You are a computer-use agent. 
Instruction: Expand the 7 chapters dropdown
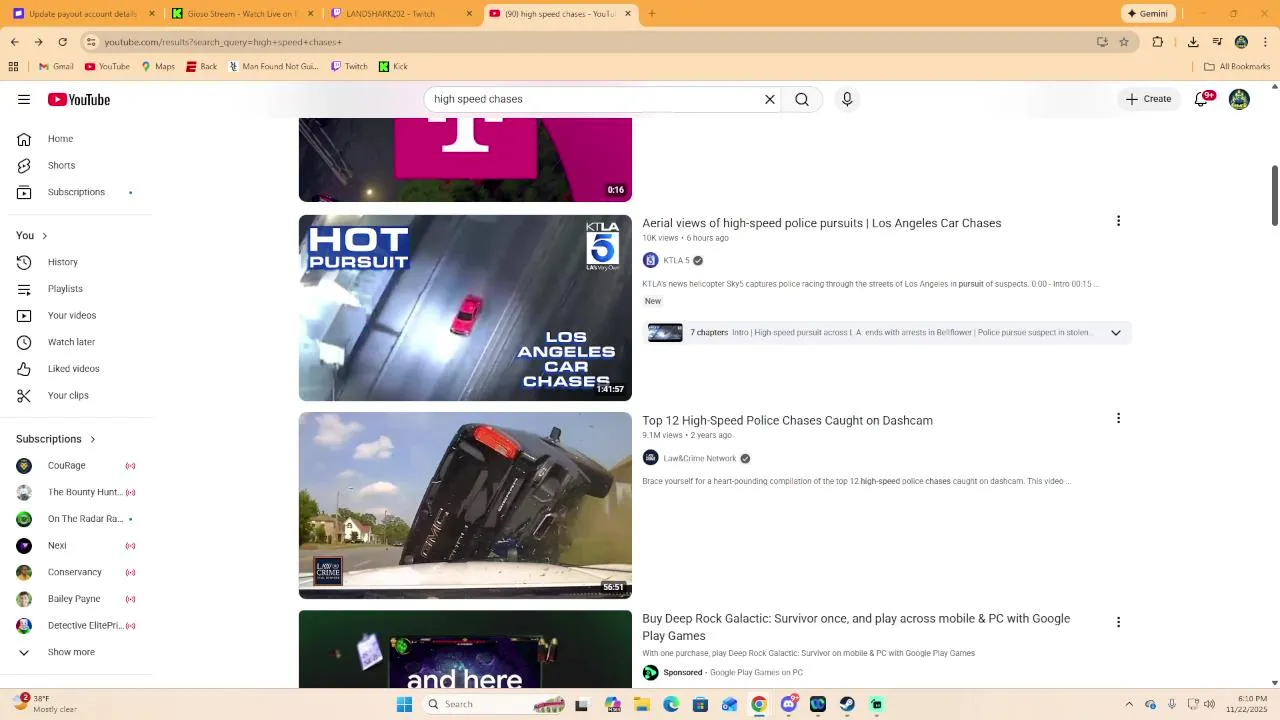tap(1116, 333)
